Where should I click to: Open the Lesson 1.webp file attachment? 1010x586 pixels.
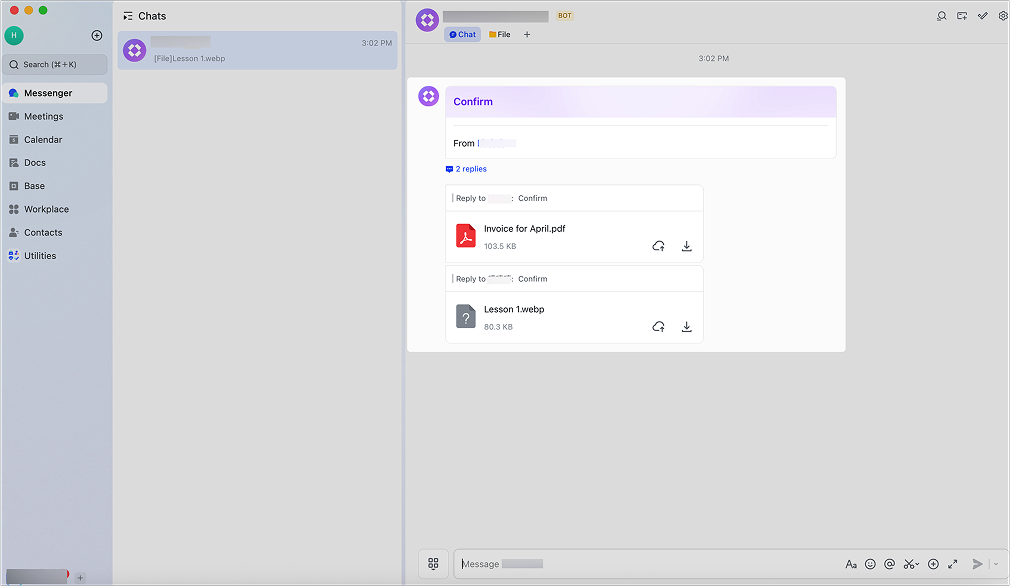point(514,309)
